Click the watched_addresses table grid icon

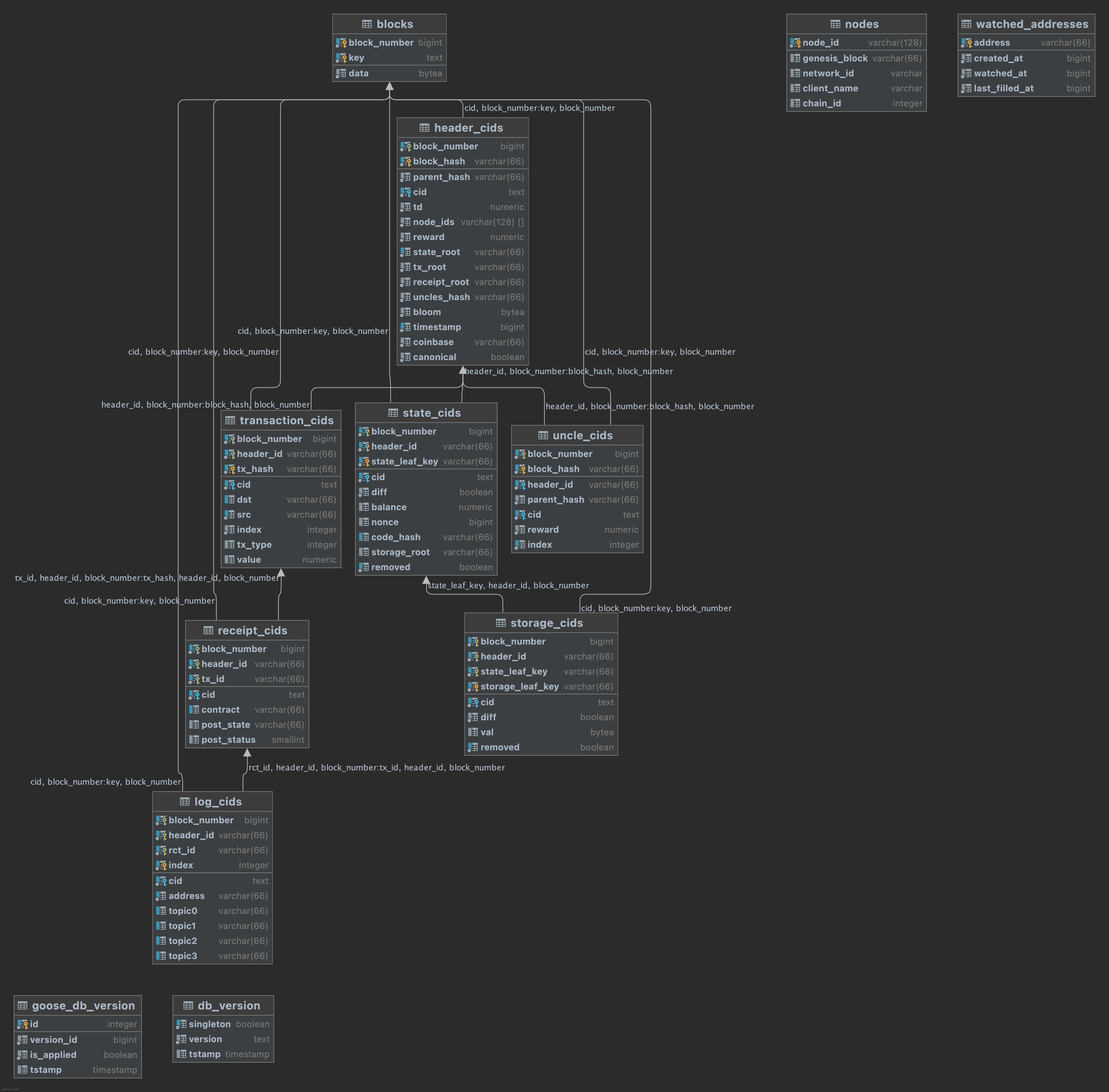point(966,24)
